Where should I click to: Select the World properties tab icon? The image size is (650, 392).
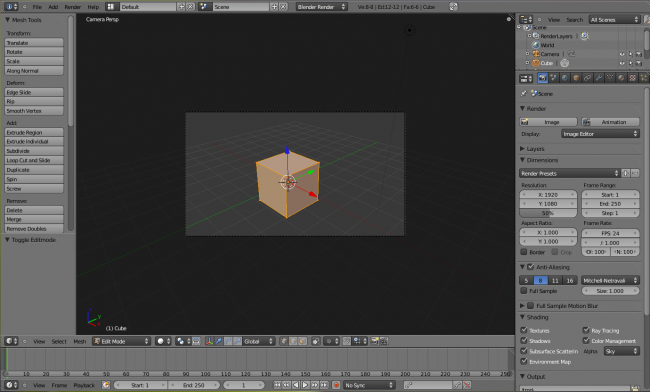(x=565, y=78)
